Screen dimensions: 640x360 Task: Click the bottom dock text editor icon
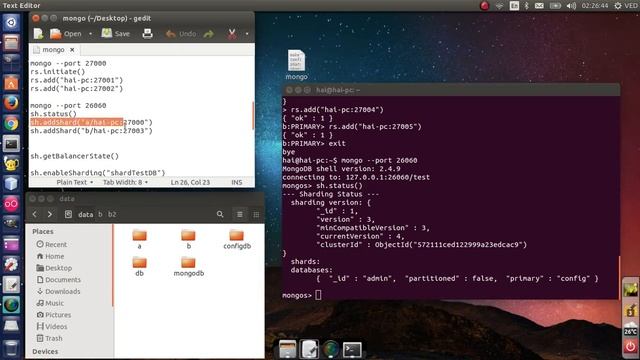(309, 349)
